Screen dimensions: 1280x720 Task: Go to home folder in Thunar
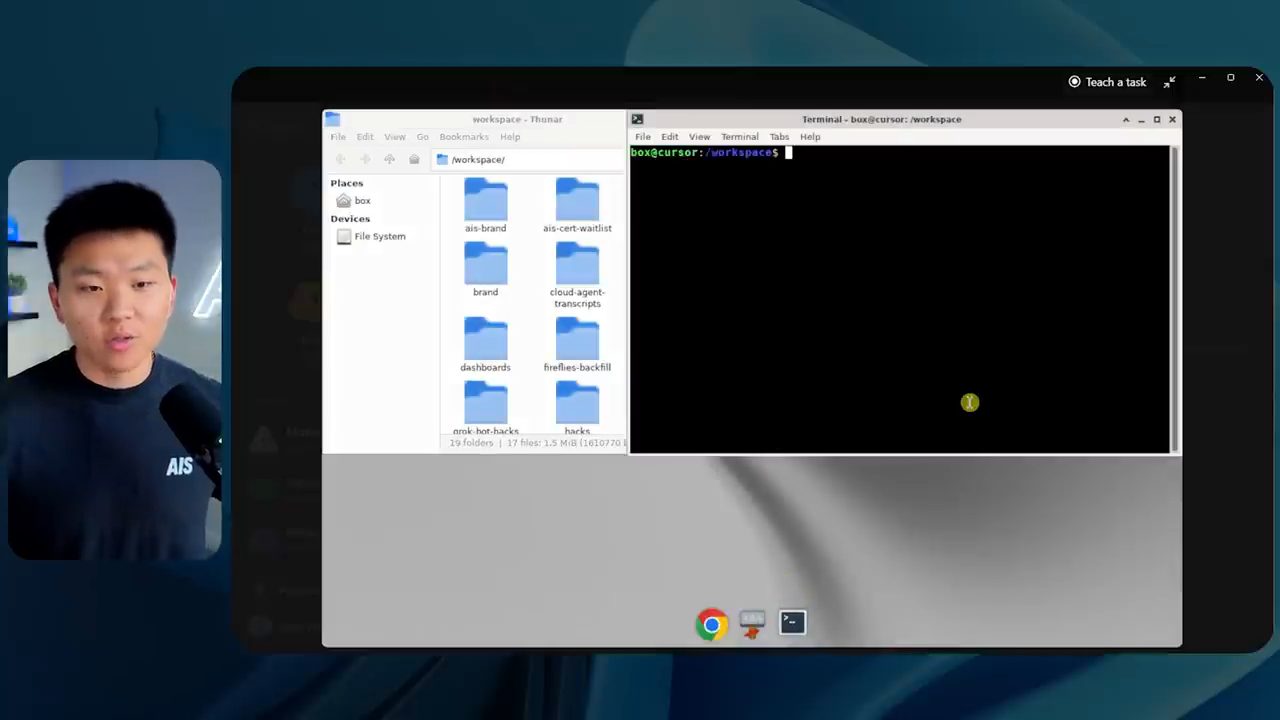click(x=414, y=160)
